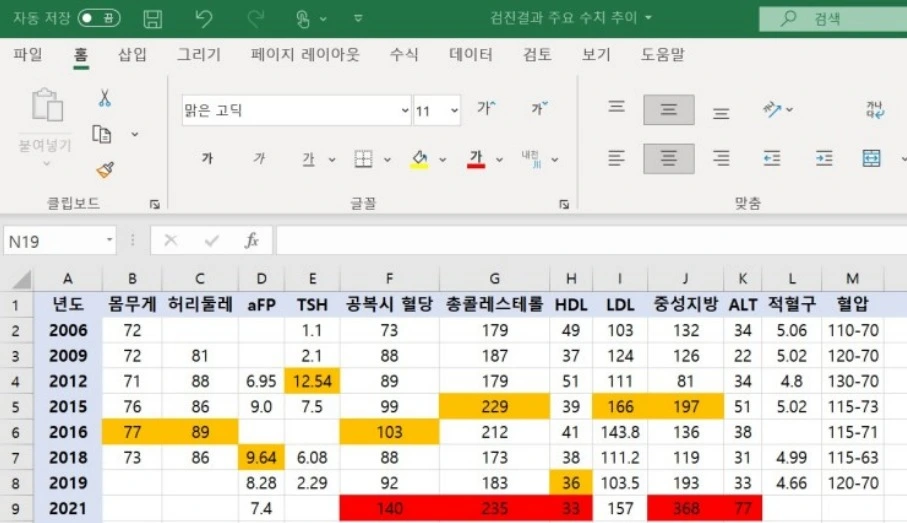Click the Save floppy disk icon
Screen dimensions: 907x523
point(153,19)
